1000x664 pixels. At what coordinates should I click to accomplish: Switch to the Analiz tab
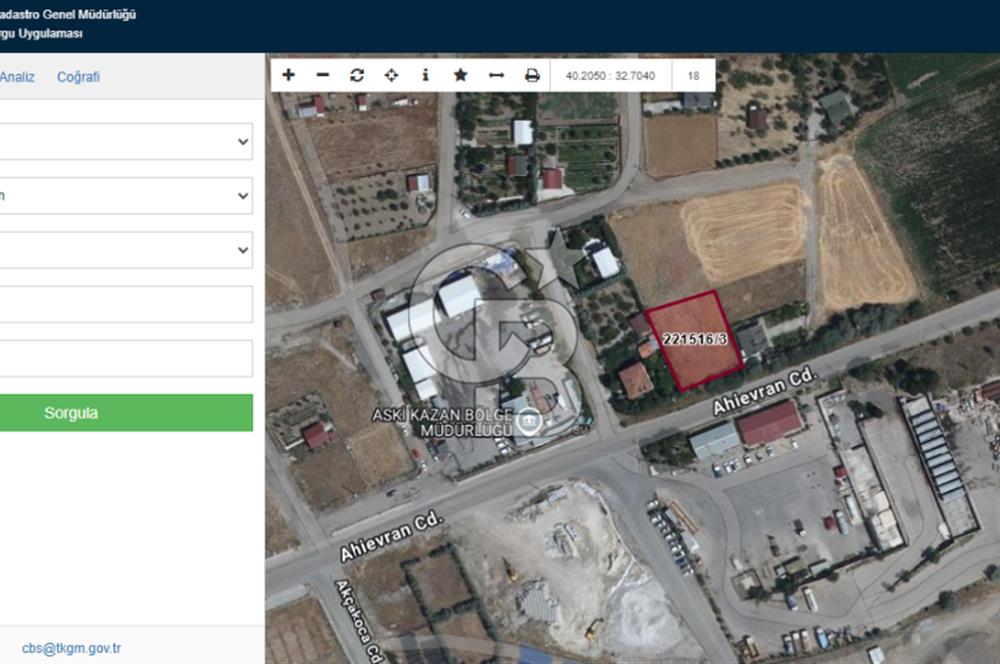click(17, 77)
